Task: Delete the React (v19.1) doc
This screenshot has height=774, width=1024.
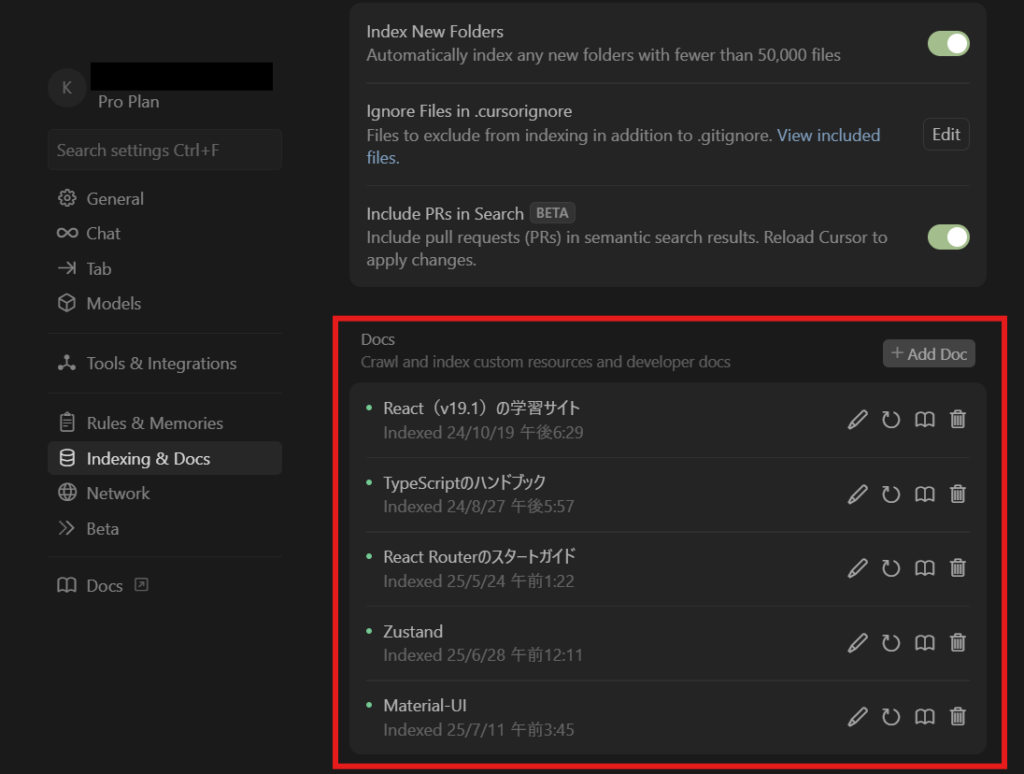Action: pos(958,419)
